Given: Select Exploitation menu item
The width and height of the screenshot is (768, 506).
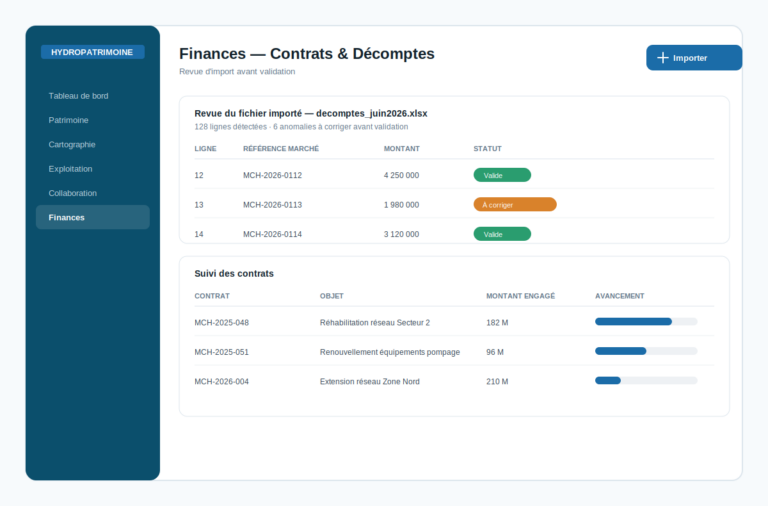Looking at the screenshot, I should [71, 169].
